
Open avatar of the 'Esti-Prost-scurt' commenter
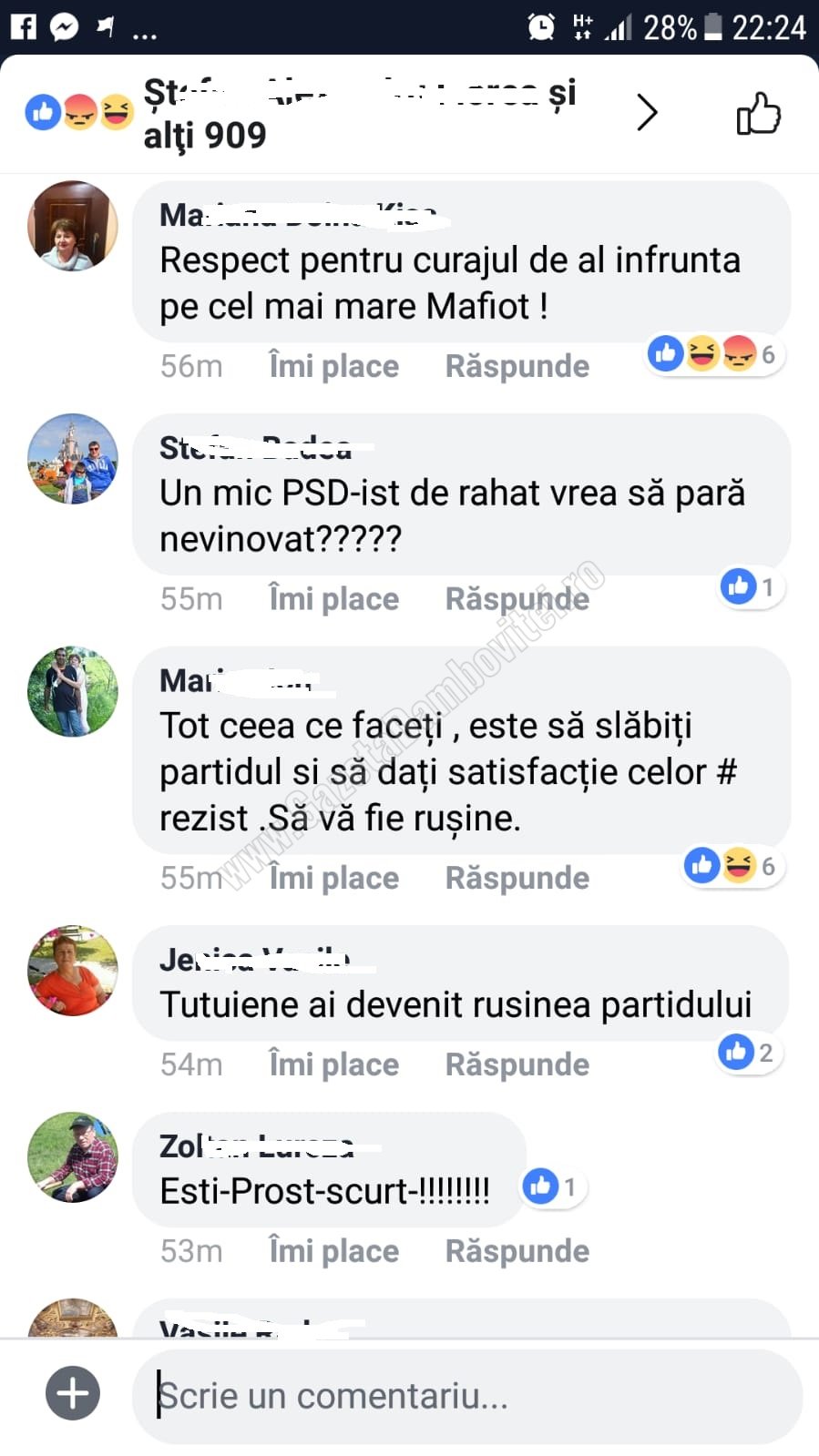point(73,1157)
